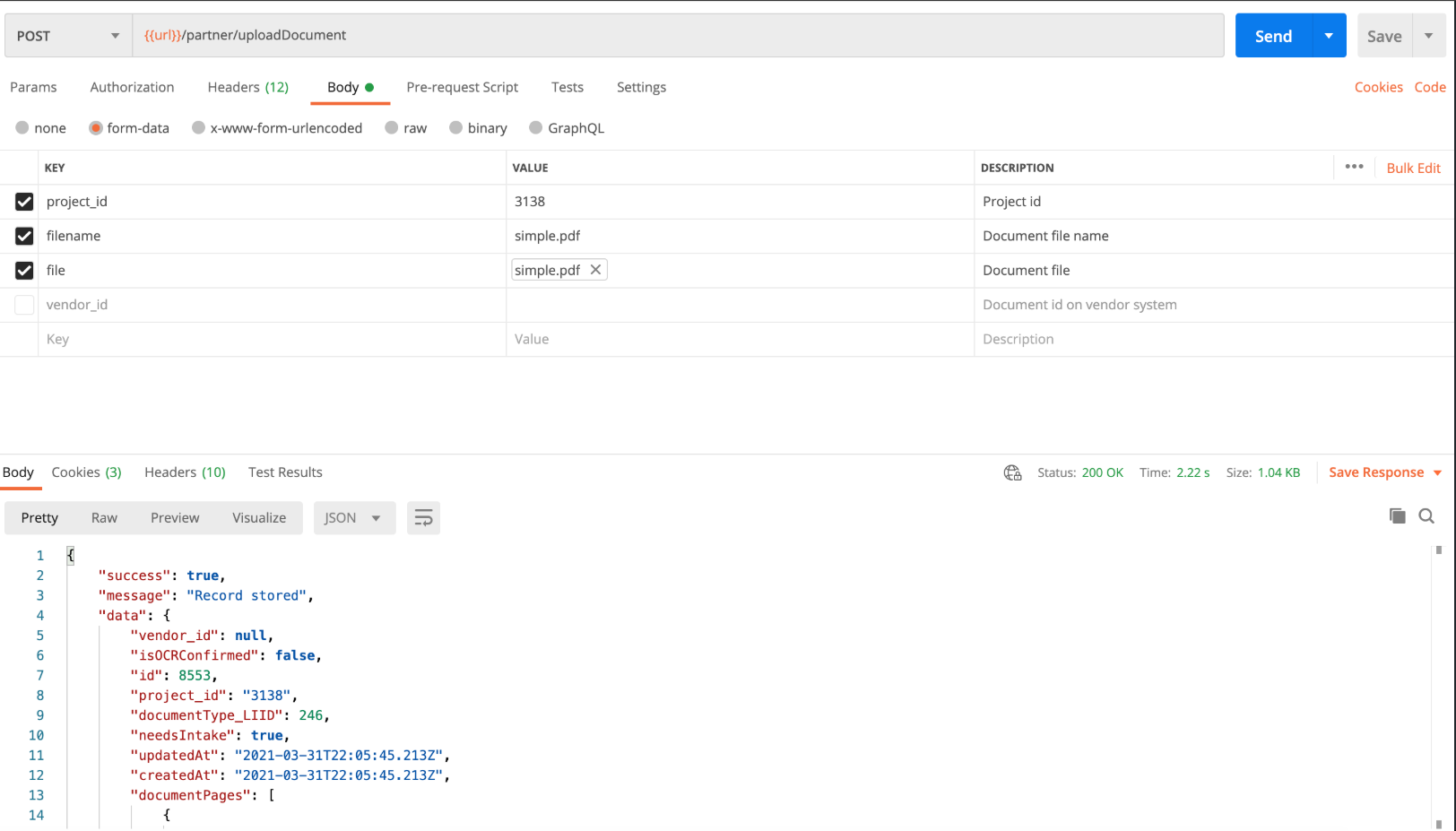Open the JSON format dropdown
Viewport: 1456px width, 831px height.
354,518
